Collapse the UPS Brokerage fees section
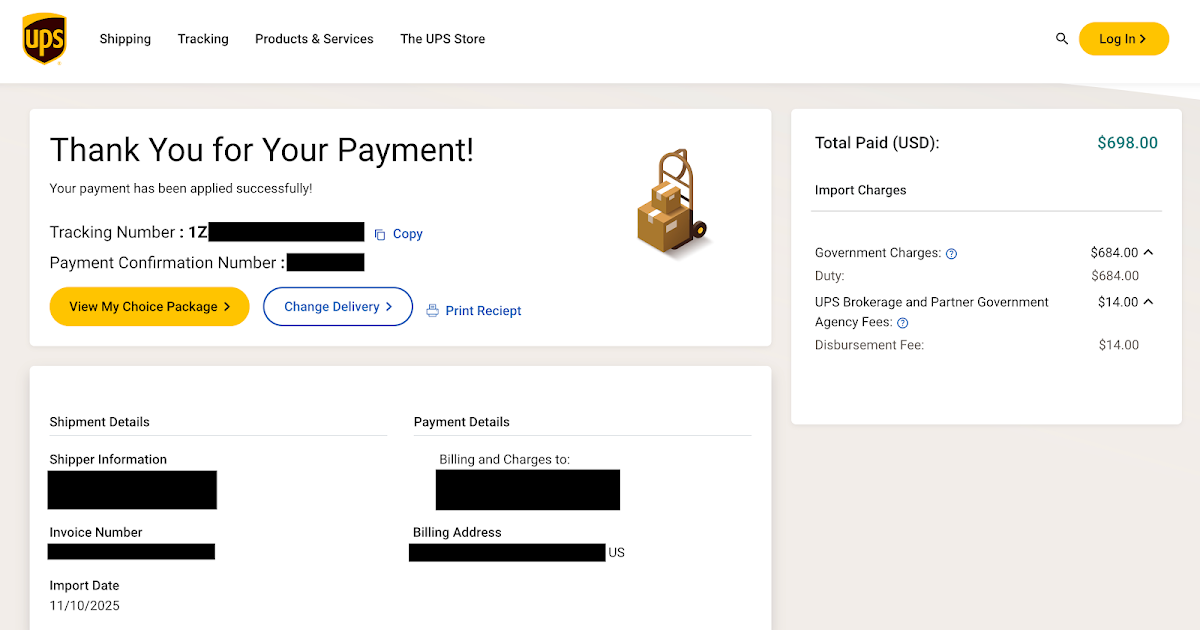 pyautogui.click(x=1148, y=302)
